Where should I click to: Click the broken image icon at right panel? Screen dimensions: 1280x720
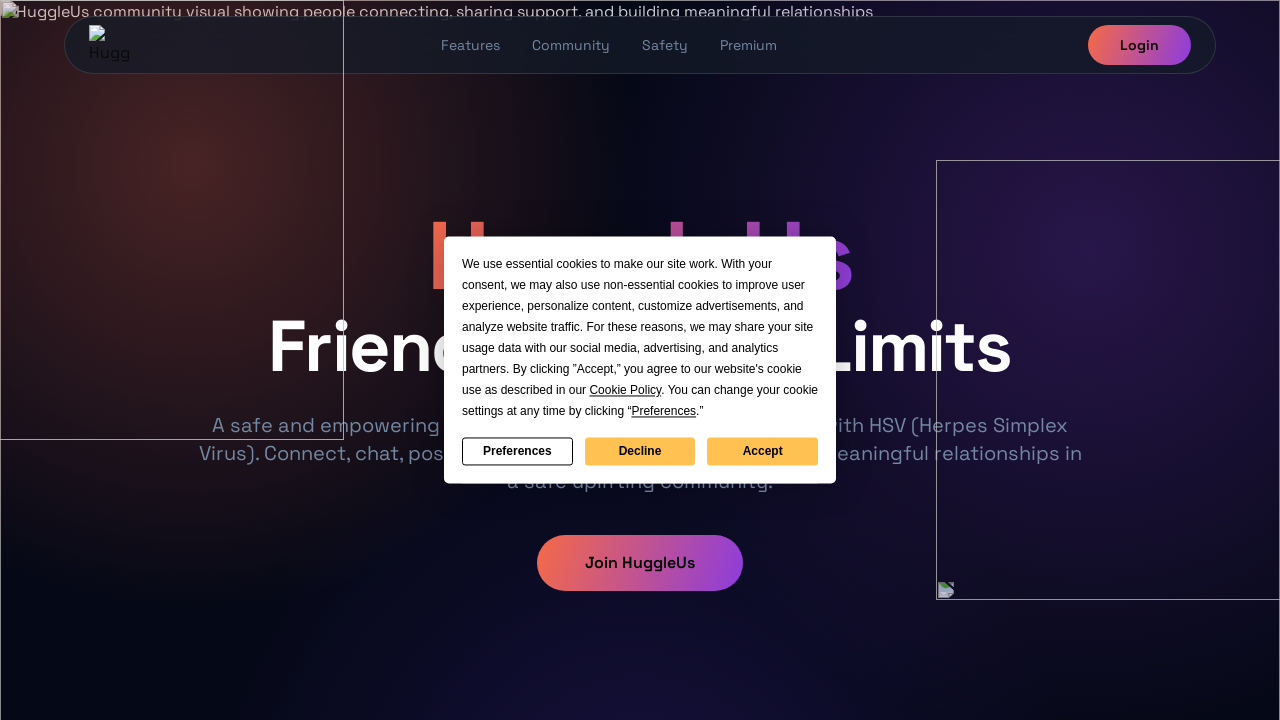(x=946, y=590)
